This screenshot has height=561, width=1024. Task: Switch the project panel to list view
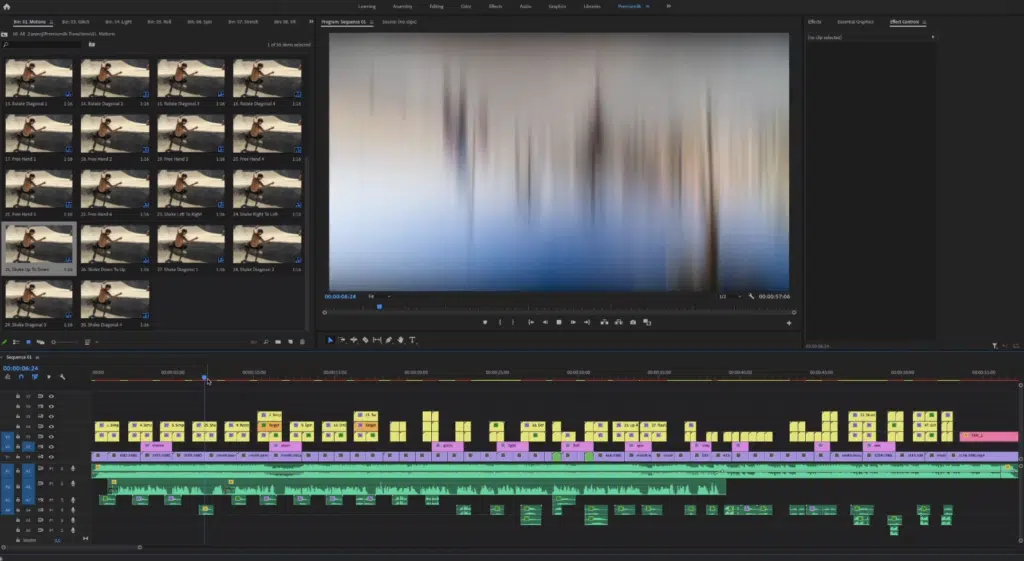(x=16, y=342)
